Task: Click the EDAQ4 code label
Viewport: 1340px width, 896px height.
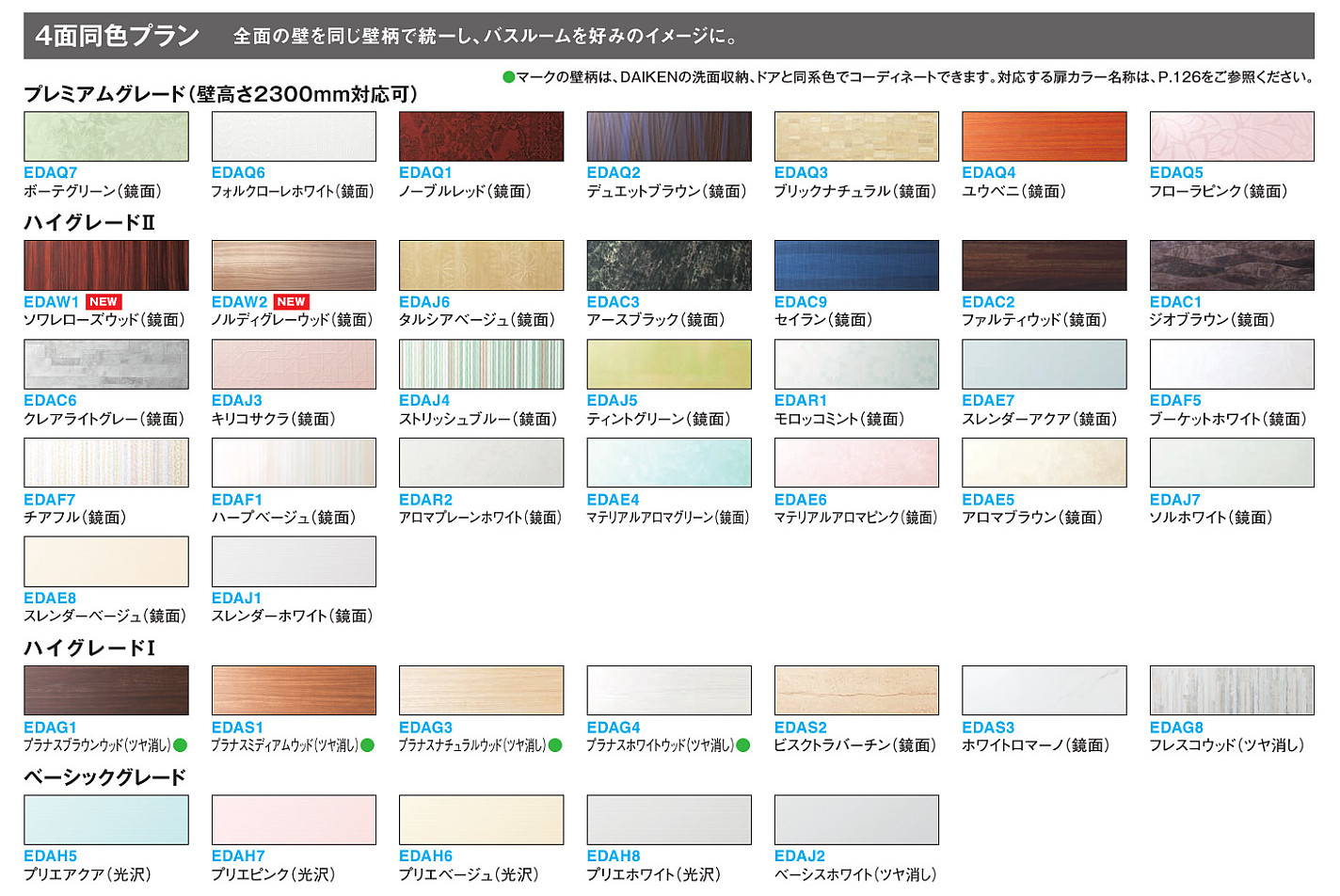Action: tap(989, 173)
